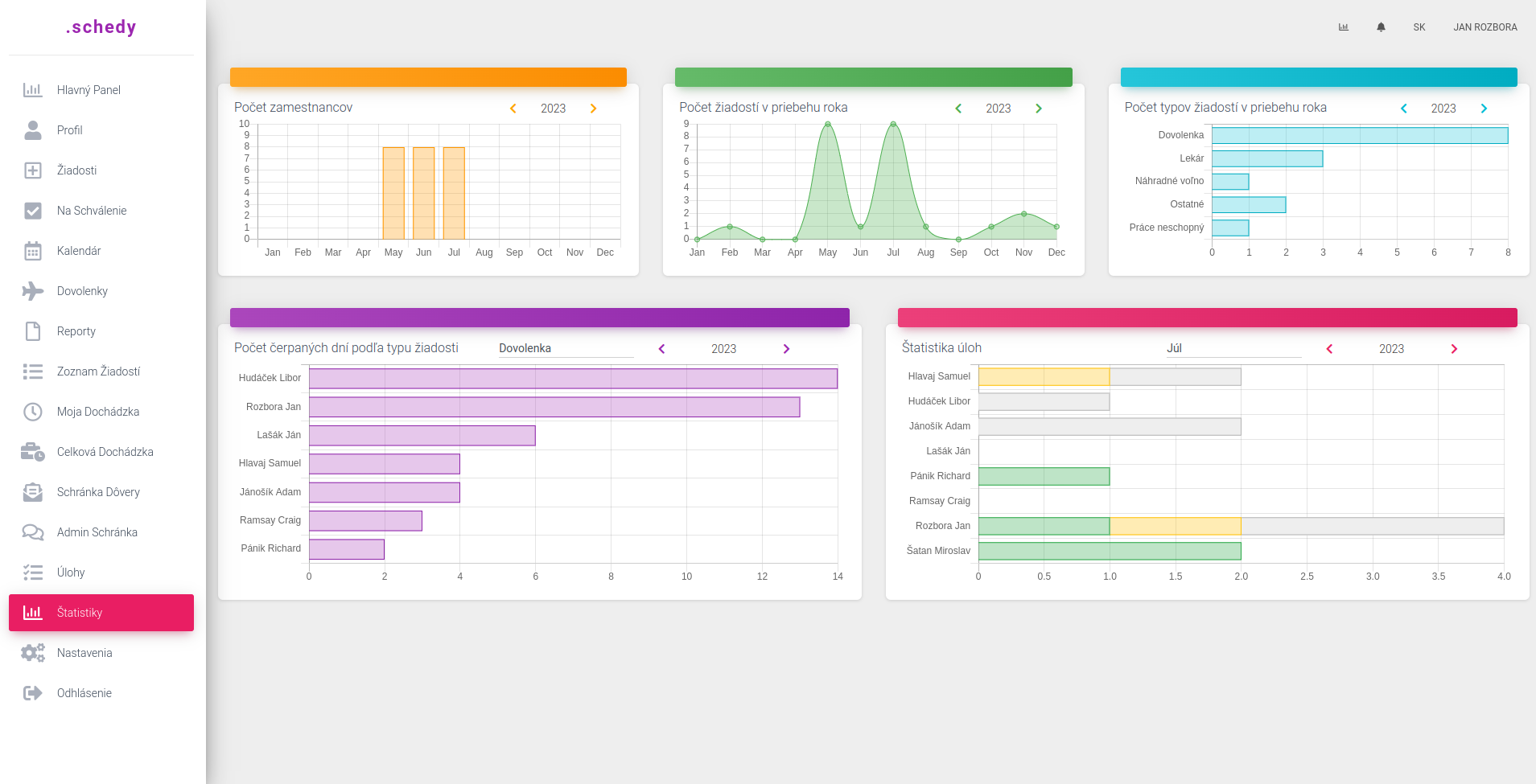Screen dimensions: 1536x784
Task: Click the Jul bar in employee chart
Action: (454, 193)
